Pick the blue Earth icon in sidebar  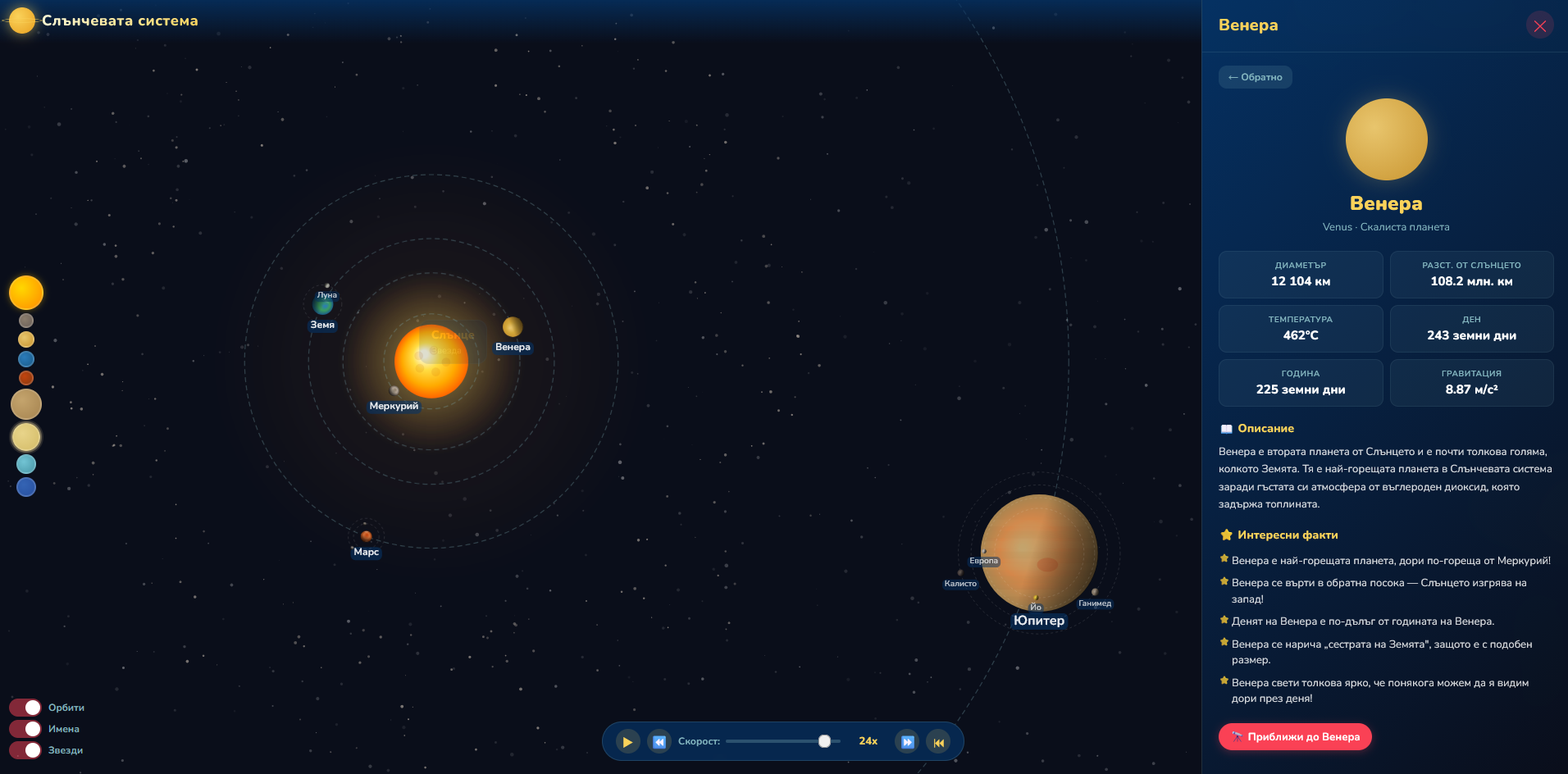[26, 359]
